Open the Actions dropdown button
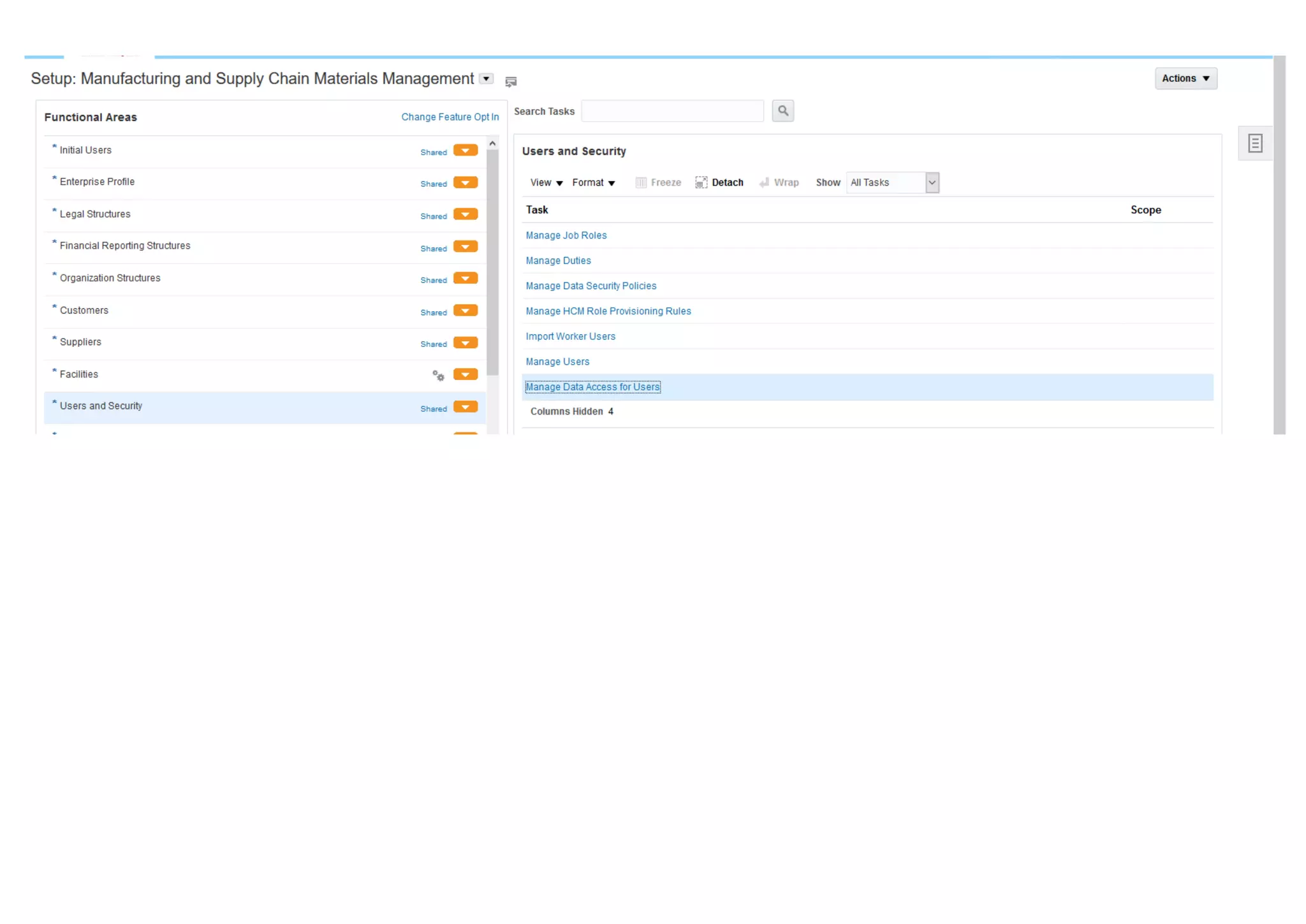Viewport: 1306px width, 924px height. coord(1185,78)
